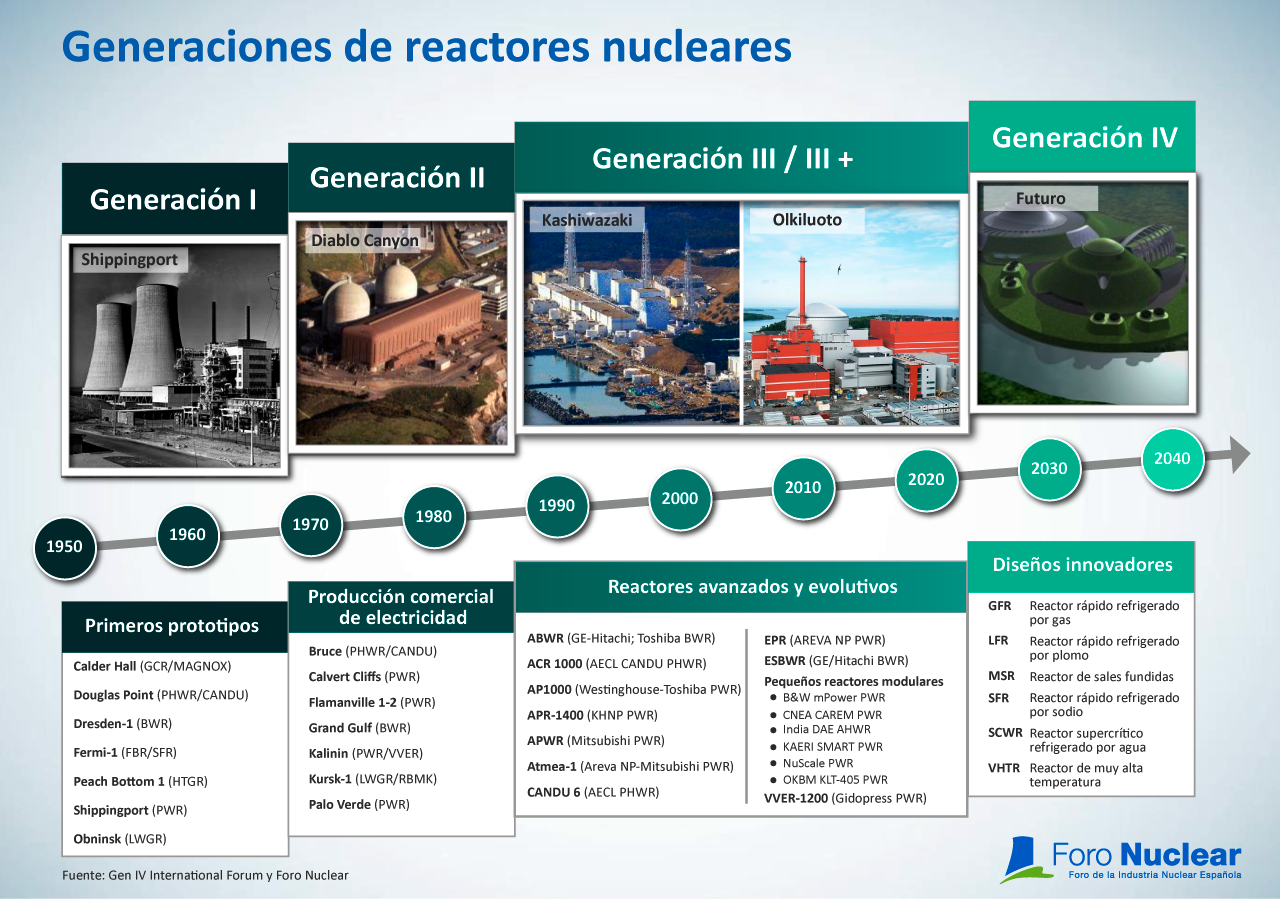Click the Generación II header
This screenshot has width=1280, height=900.
401,177
